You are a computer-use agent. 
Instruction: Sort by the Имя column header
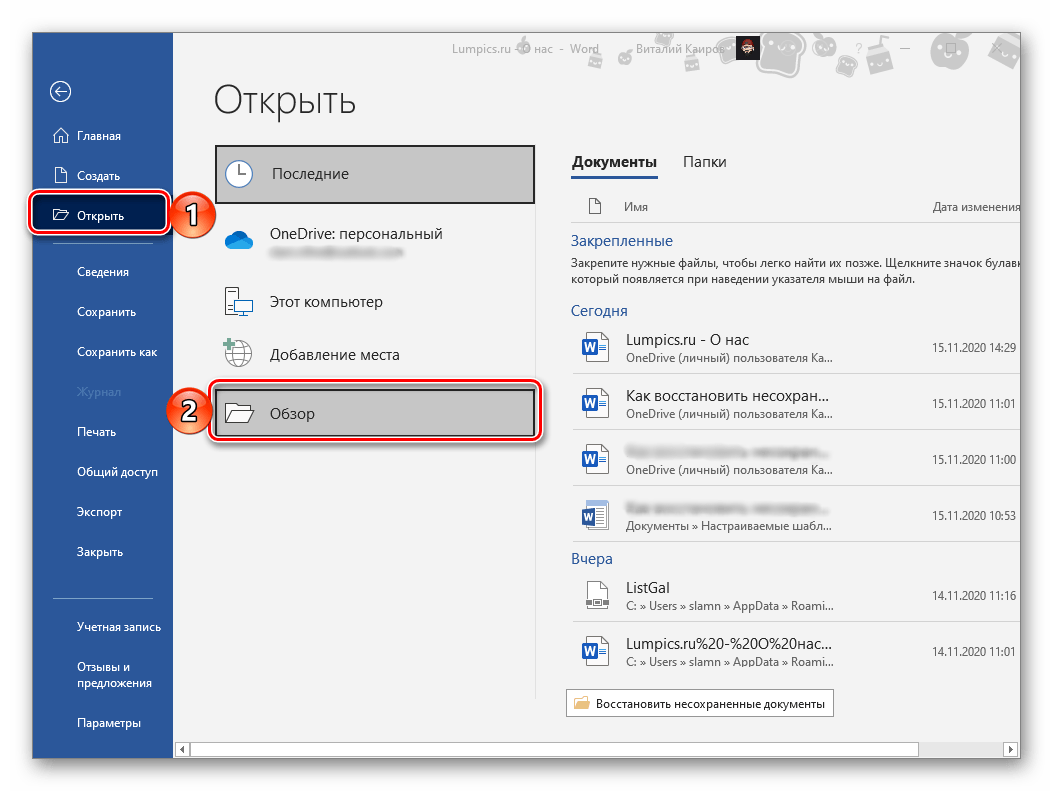tap(636, 207)
